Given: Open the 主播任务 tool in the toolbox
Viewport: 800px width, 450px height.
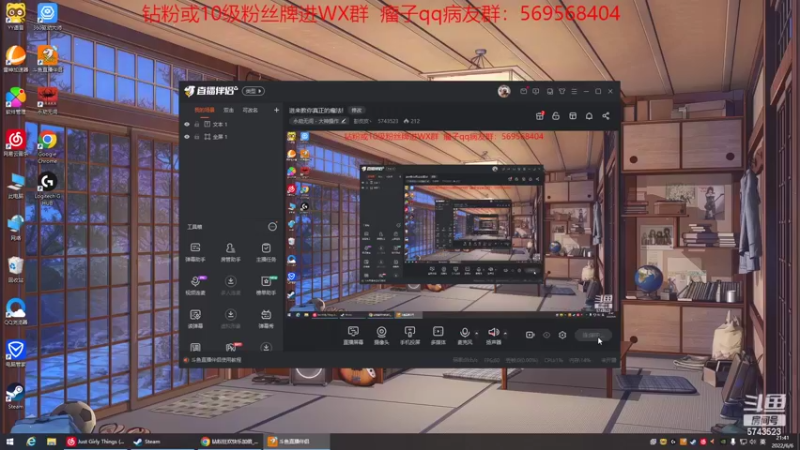Looking at the screenshot, I should [266, 252].
